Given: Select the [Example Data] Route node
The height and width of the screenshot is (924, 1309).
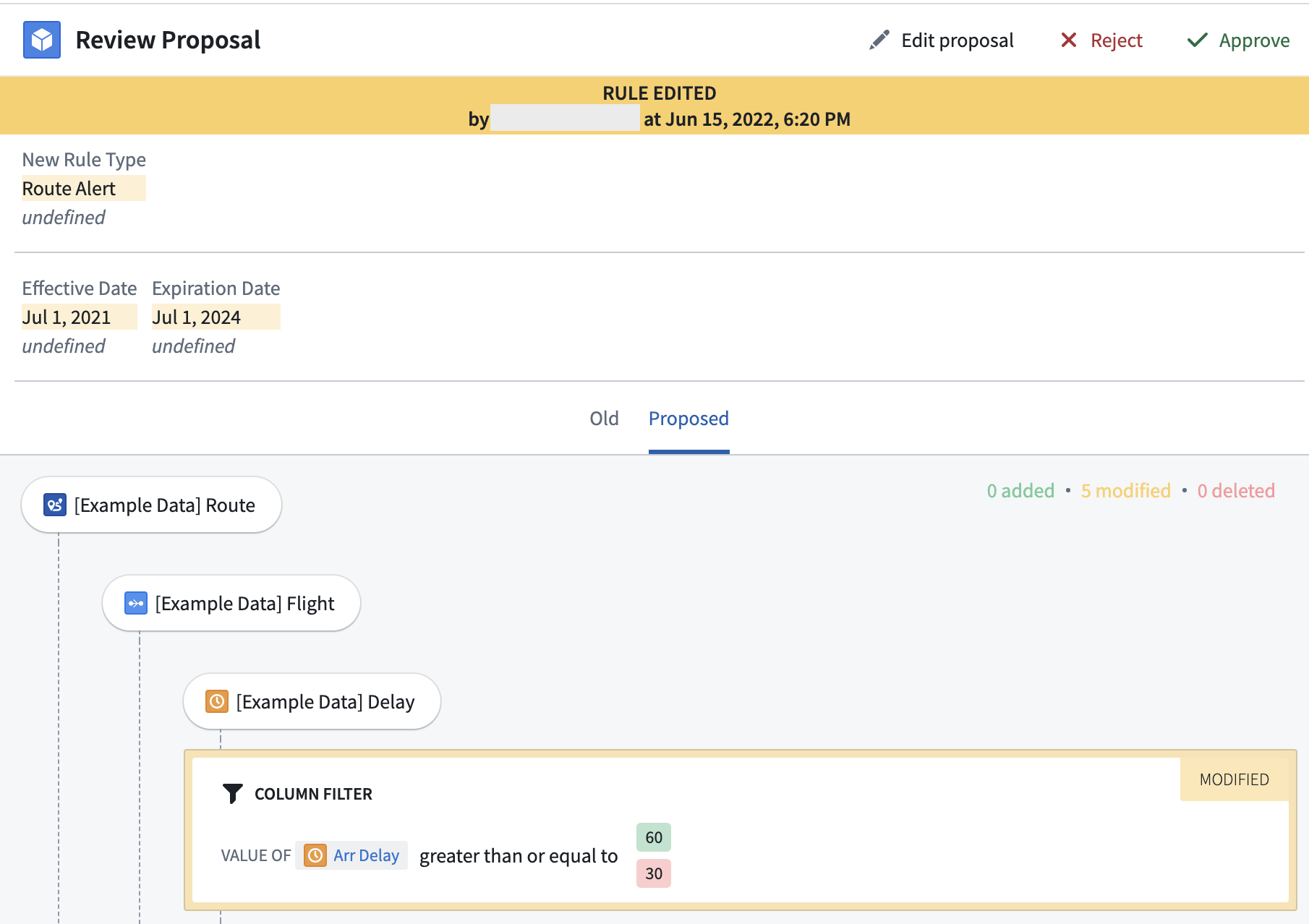Looking at the screenshot, I should pos(151,505).
